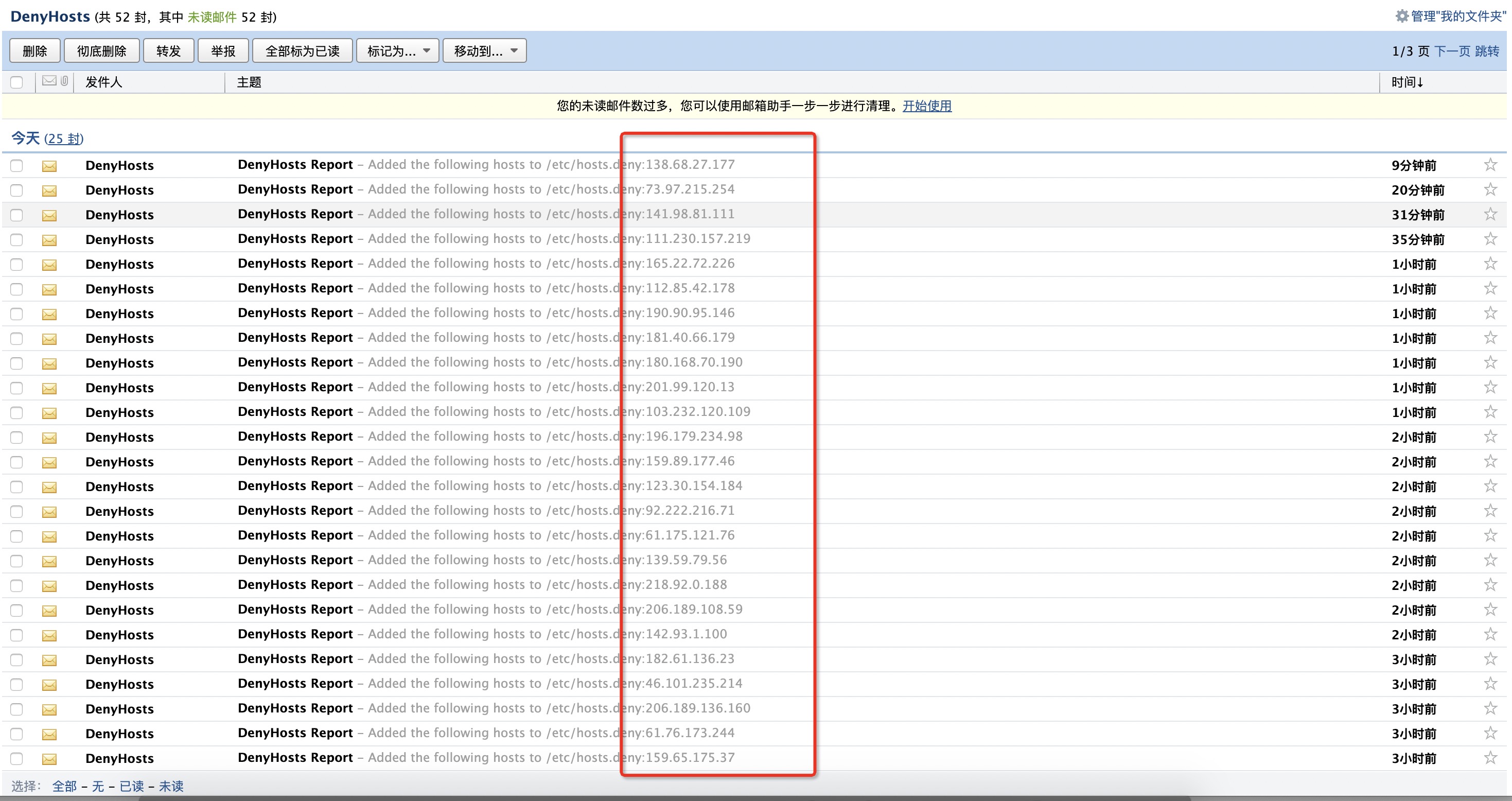Image resolution: width=1512 pixels, height=801 pixels.
Task: Star the 159.65.175.37 report email
Action: pyautogui.click(x=1490, y=758)
